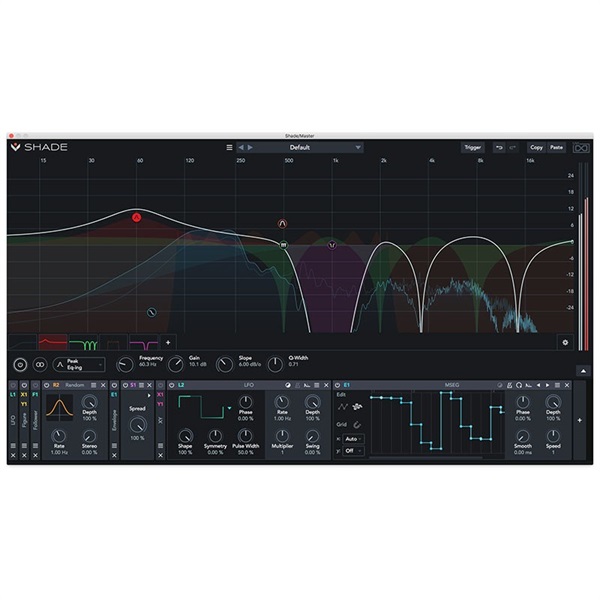The image size is (600, 600).
Task: Go to the previous preset arrow
Action: (x=241, y=147)
